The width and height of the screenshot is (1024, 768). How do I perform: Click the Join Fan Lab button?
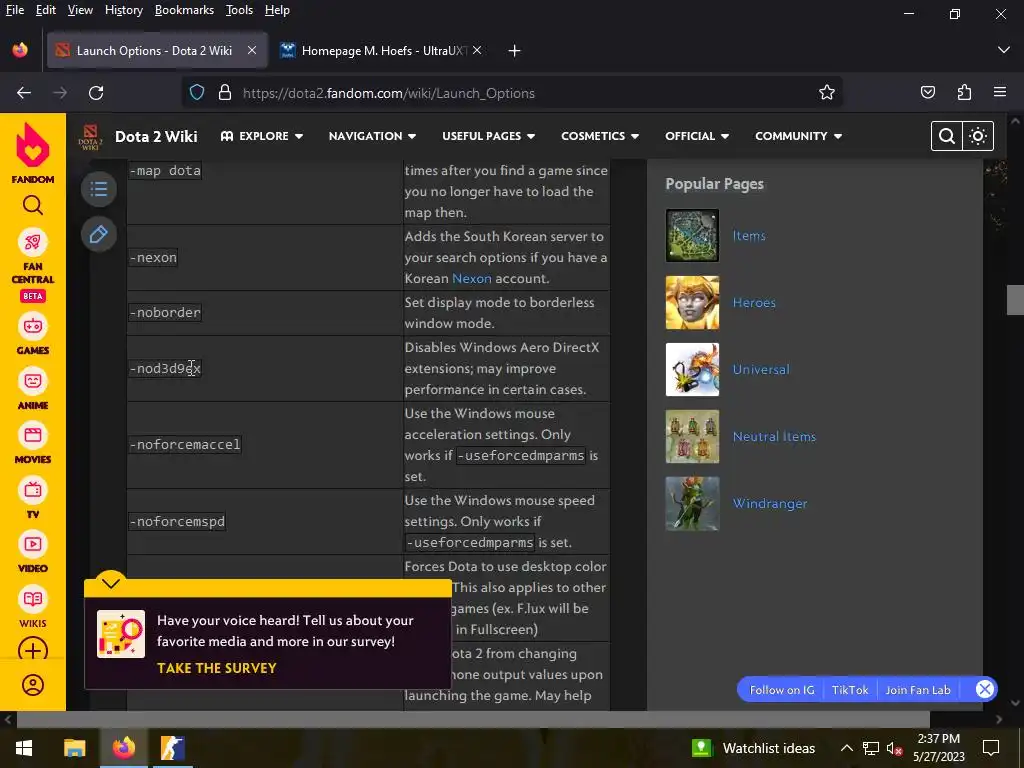pos(918,690)
